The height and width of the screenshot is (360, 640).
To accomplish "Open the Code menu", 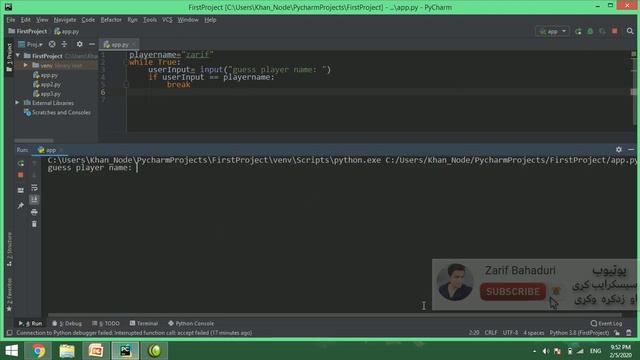I will click(88, 20).
